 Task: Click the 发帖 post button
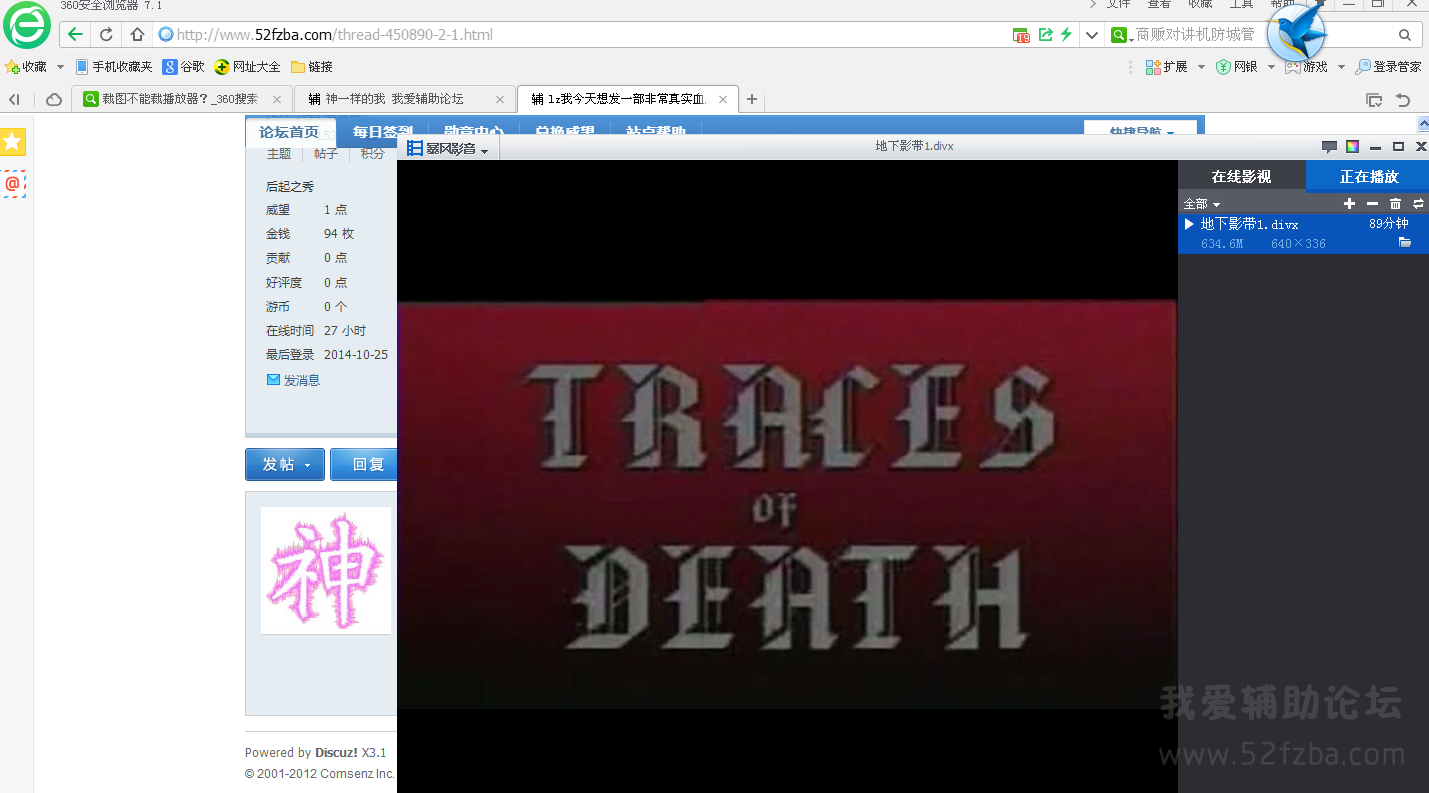coord(285,464)
